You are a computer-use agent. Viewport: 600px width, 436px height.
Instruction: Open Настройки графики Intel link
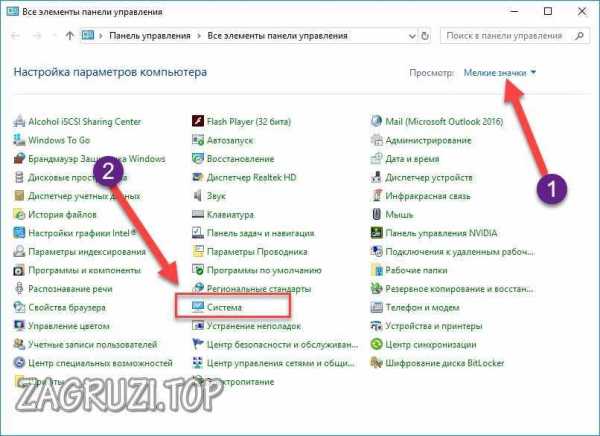point(82,233)
